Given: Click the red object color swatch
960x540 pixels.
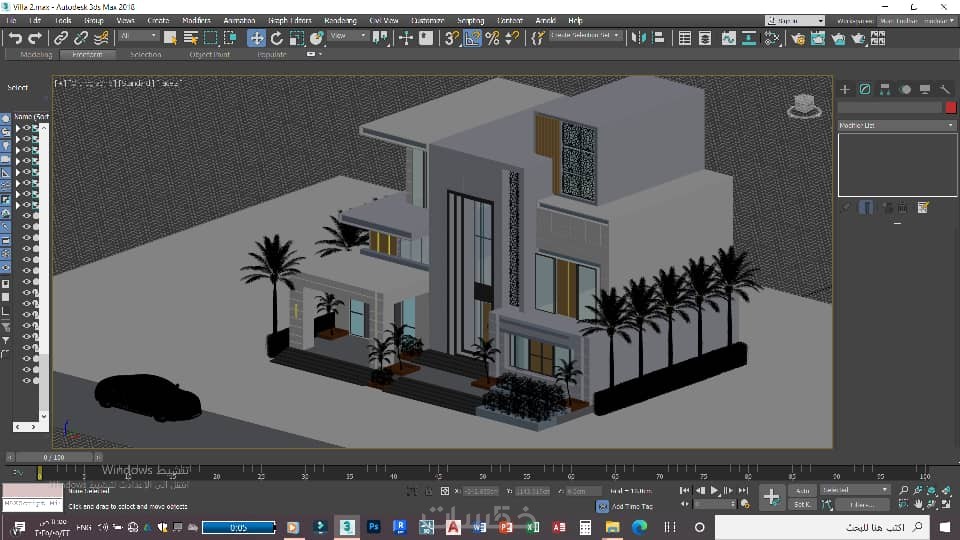Looking at the screenshot, I should pos(951,107).
